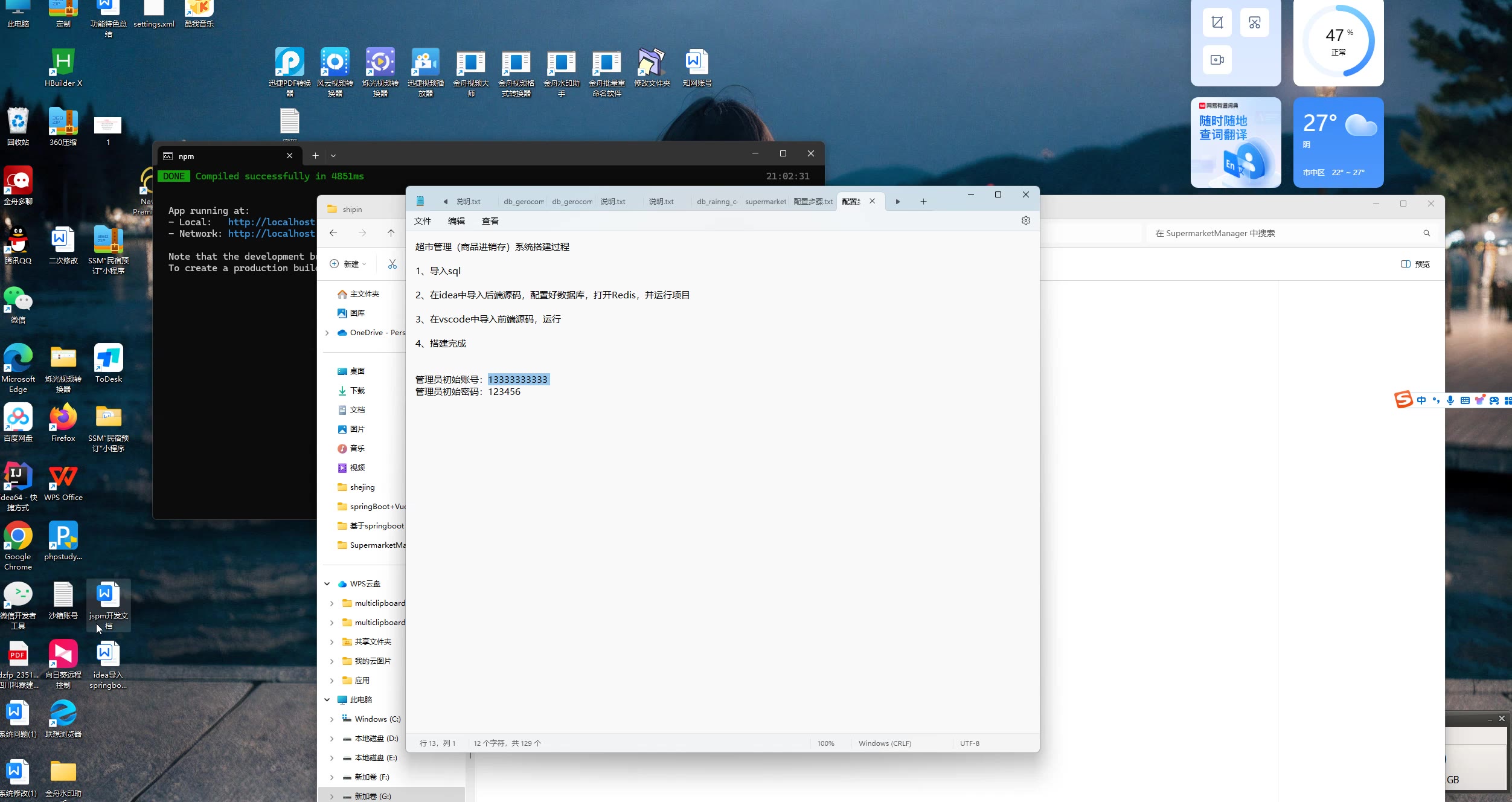1512x802 pixels.
Task: Click the ToDesk desktop icon
Action: pyautogui.click(x=109, y=359)
